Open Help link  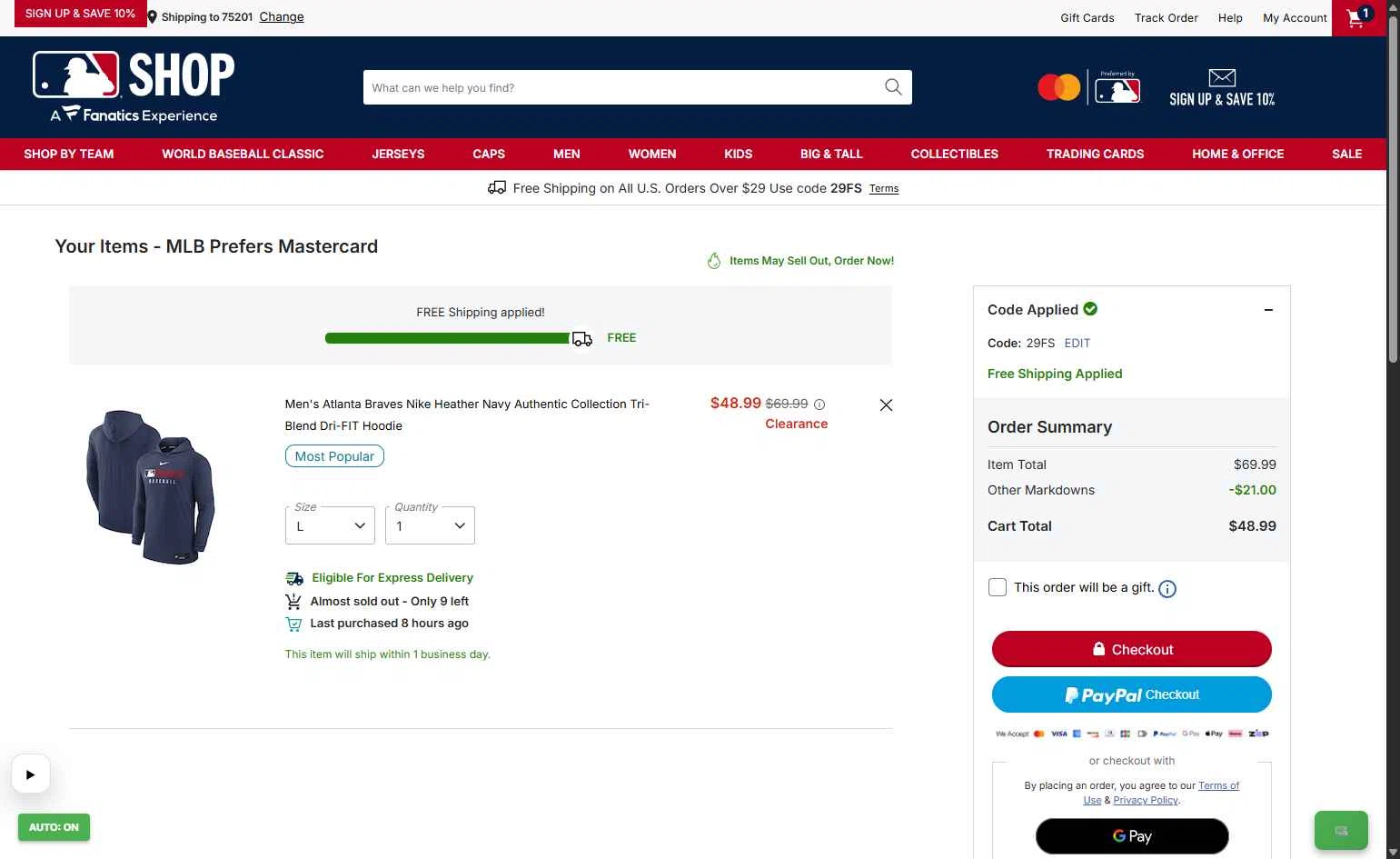[1230, 18]
